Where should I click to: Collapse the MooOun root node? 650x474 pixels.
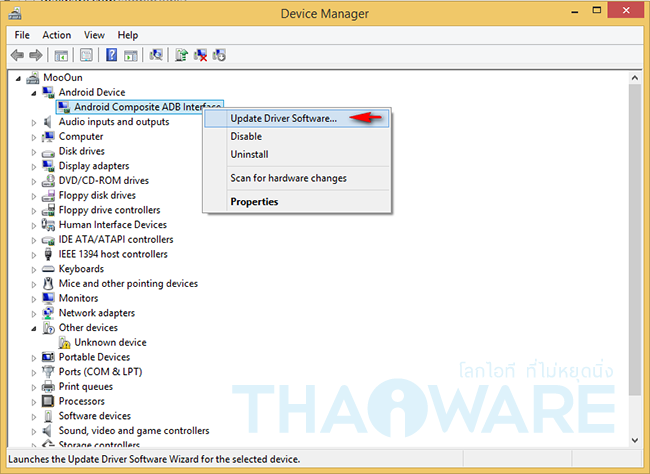tap(18, 78)
